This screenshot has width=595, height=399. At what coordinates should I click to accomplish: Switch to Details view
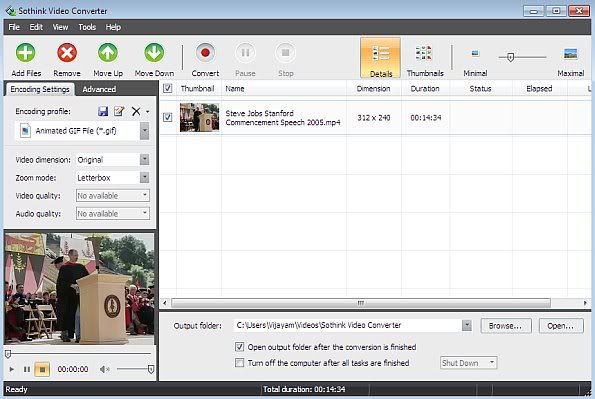coord(380,58)
